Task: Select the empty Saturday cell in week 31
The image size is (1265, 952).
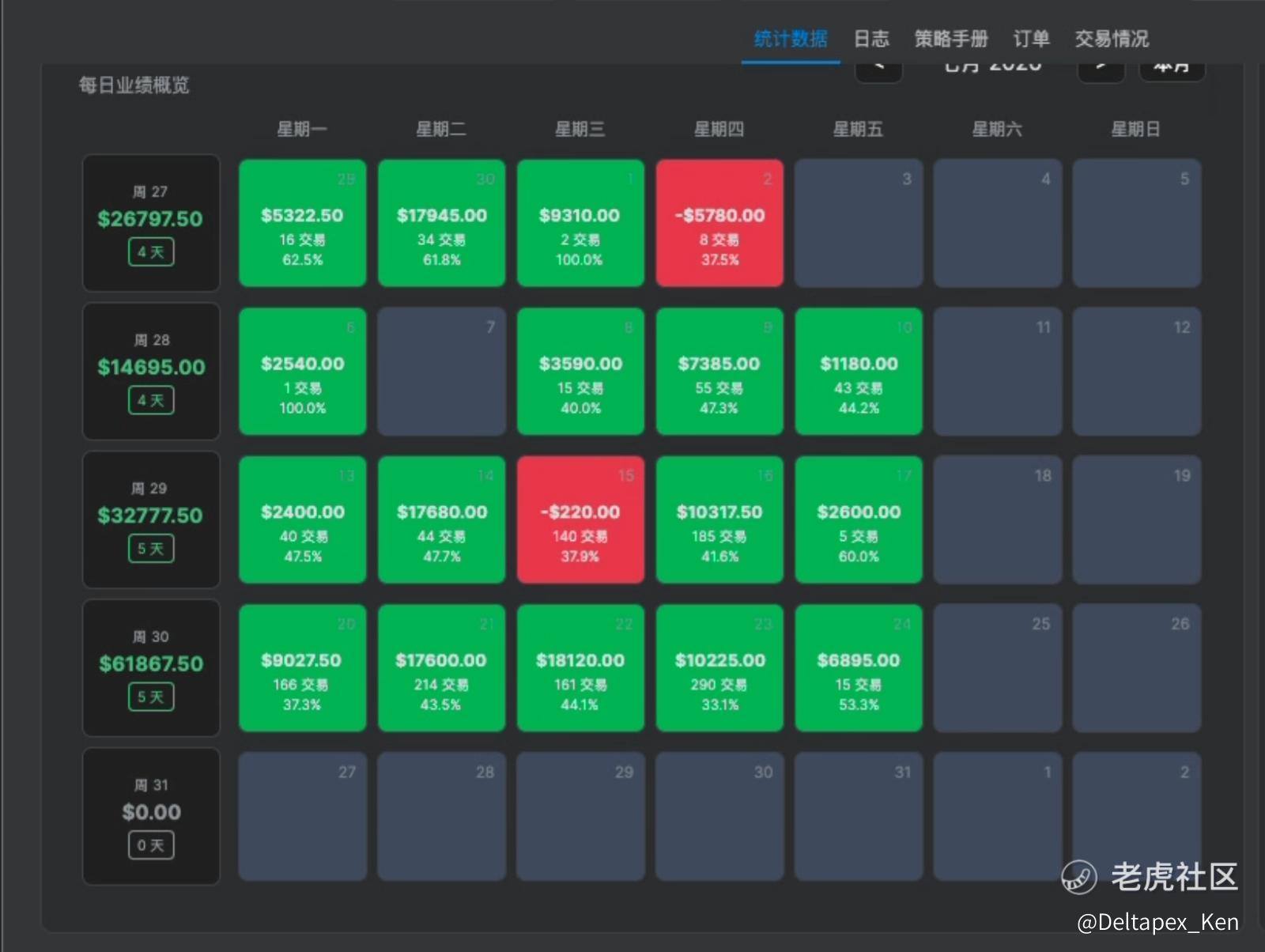Action: click(998, 817)
